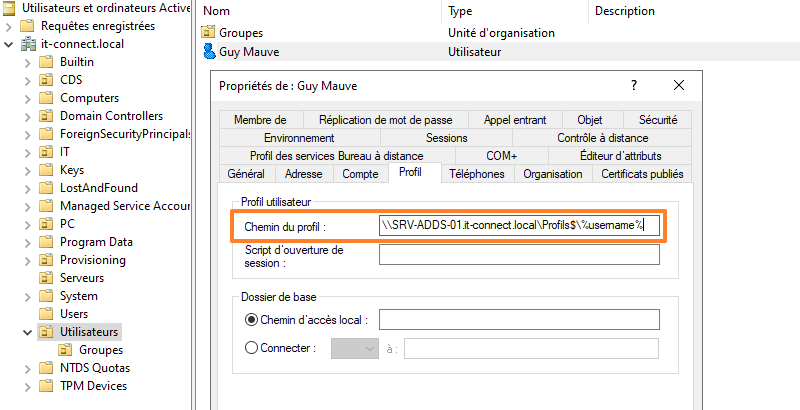
Task: Open the Sécurité tab
Action: click(x=658, y=120)
